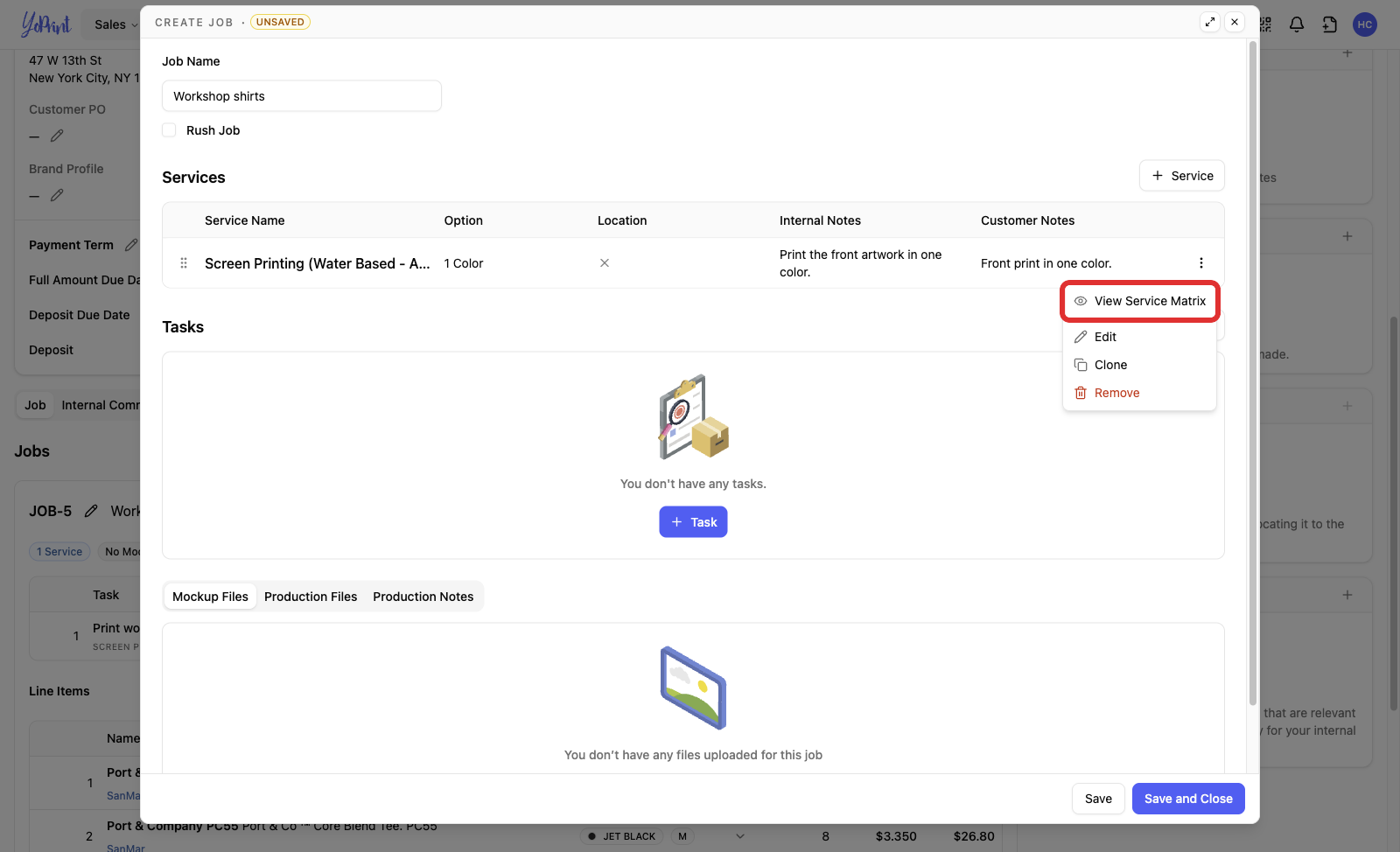Switch to the Production Files tab
1400x852 pixels.
pos(311,597)
